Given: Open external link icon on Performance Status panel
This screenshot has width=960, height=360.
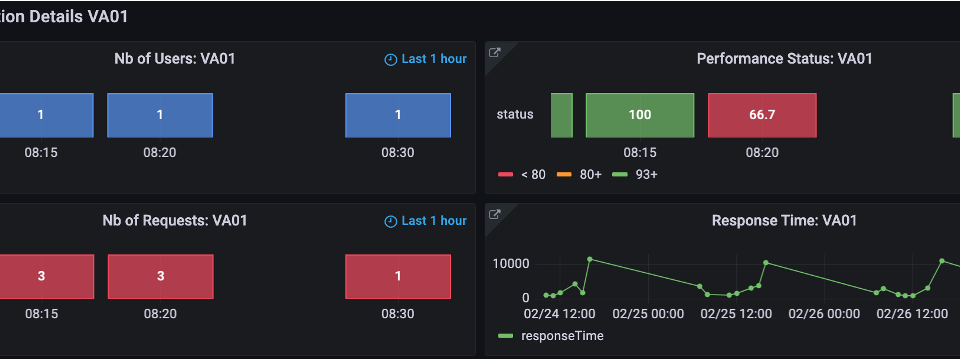Looking at the screenshot, I should click(494, 53).
